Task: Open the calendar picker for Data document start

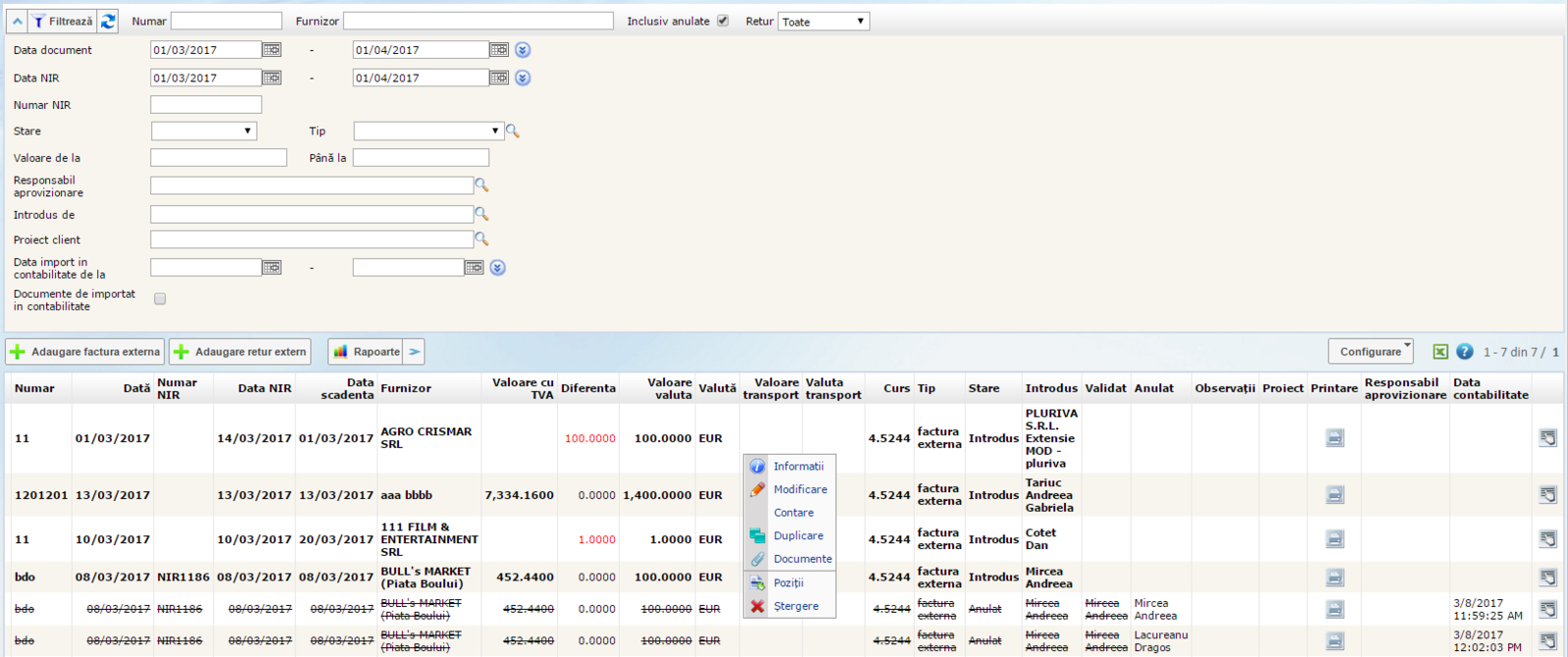Action: (x=272, y=50)
